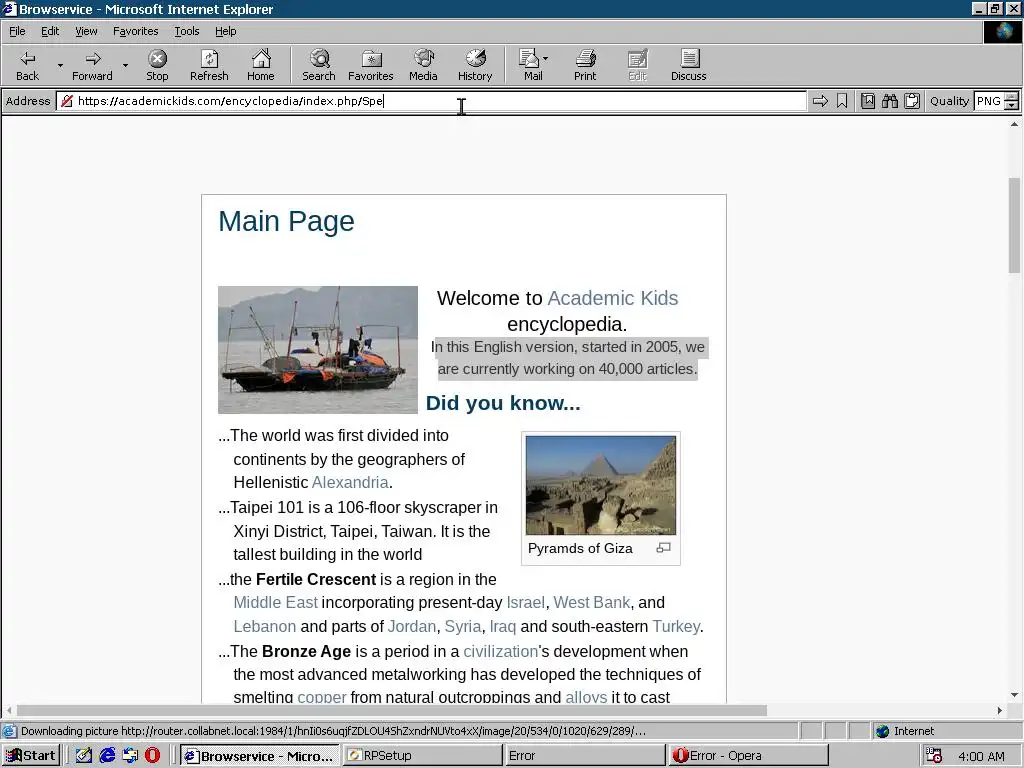
Task: Open the Tools menu
Action: [x=186, y=31]
